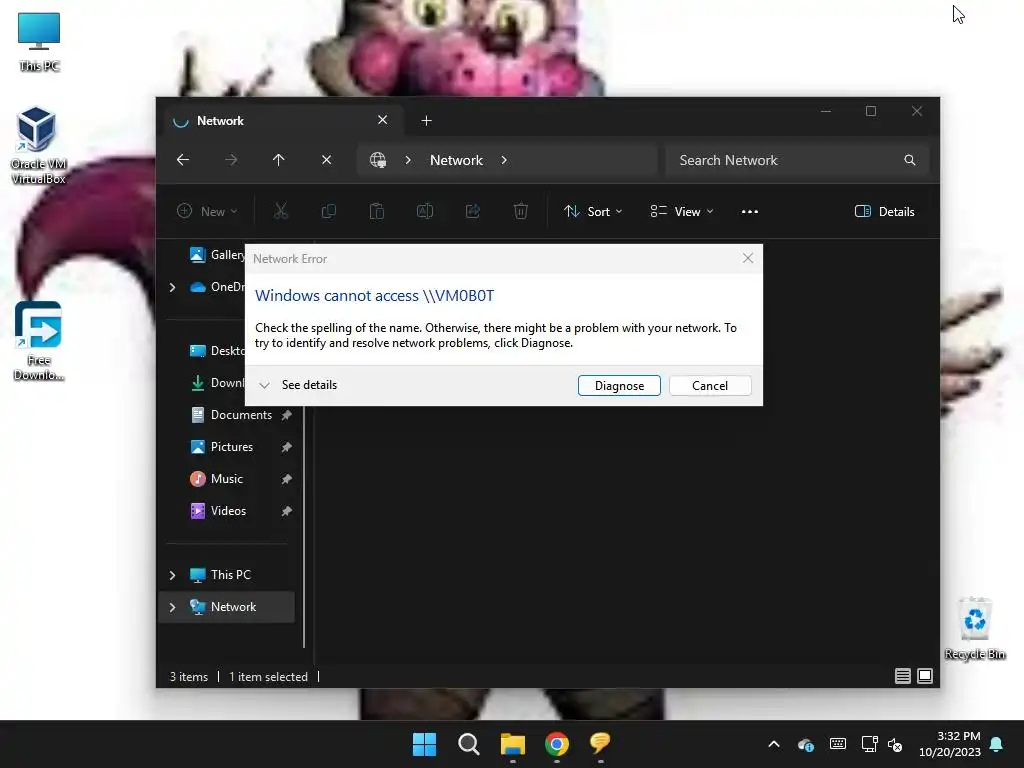
Task: Click the Copy icon in toolbar
Action: point(328,212)
